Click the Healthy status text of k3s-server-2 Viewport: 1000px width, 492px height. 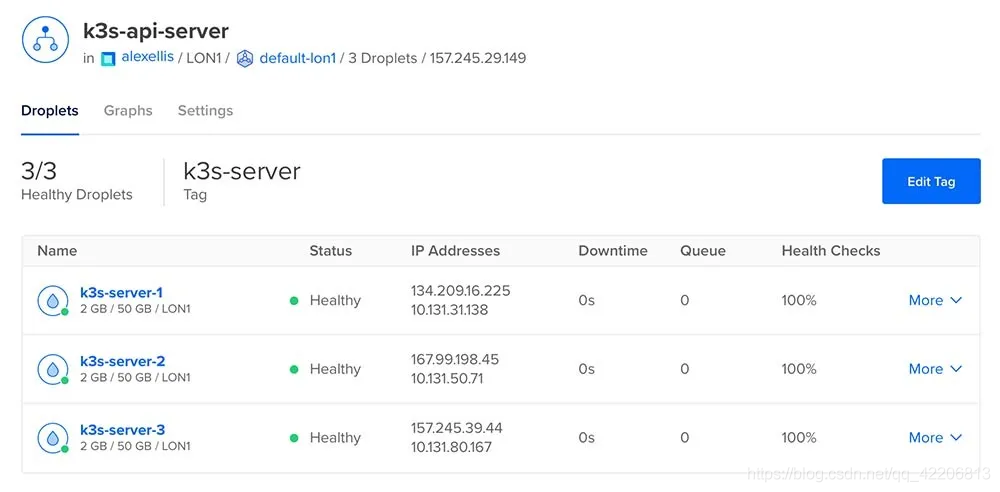pyautogui.click(x=335, y=369)
